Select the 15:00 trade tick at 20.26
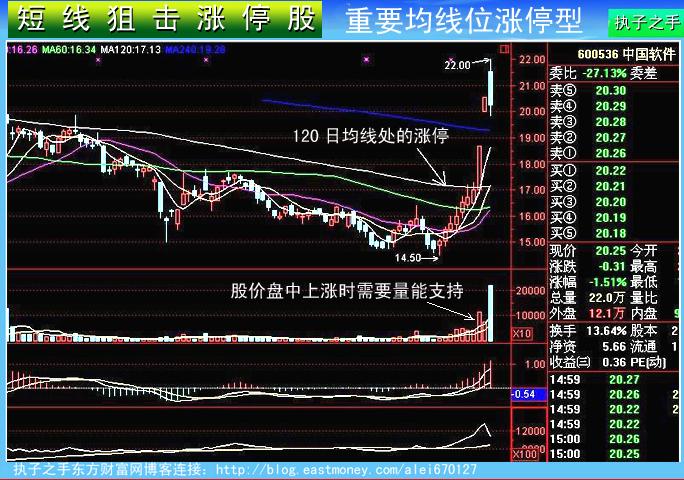This screenshot has height=480, width=684. 594,439
